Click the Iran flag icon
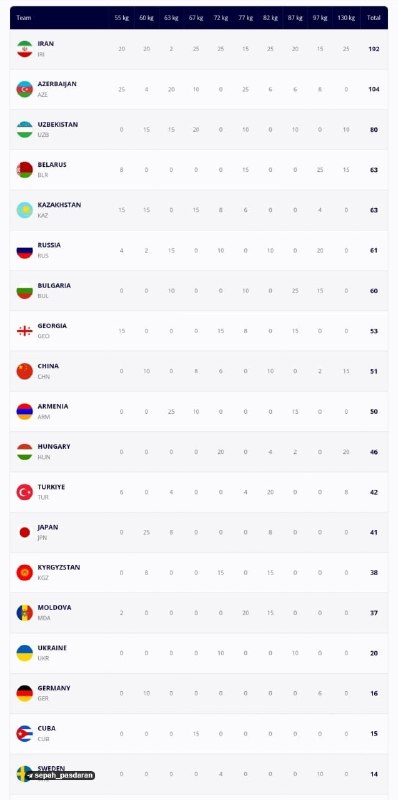This screenshot has height=800, width=398. pos(24,49)
